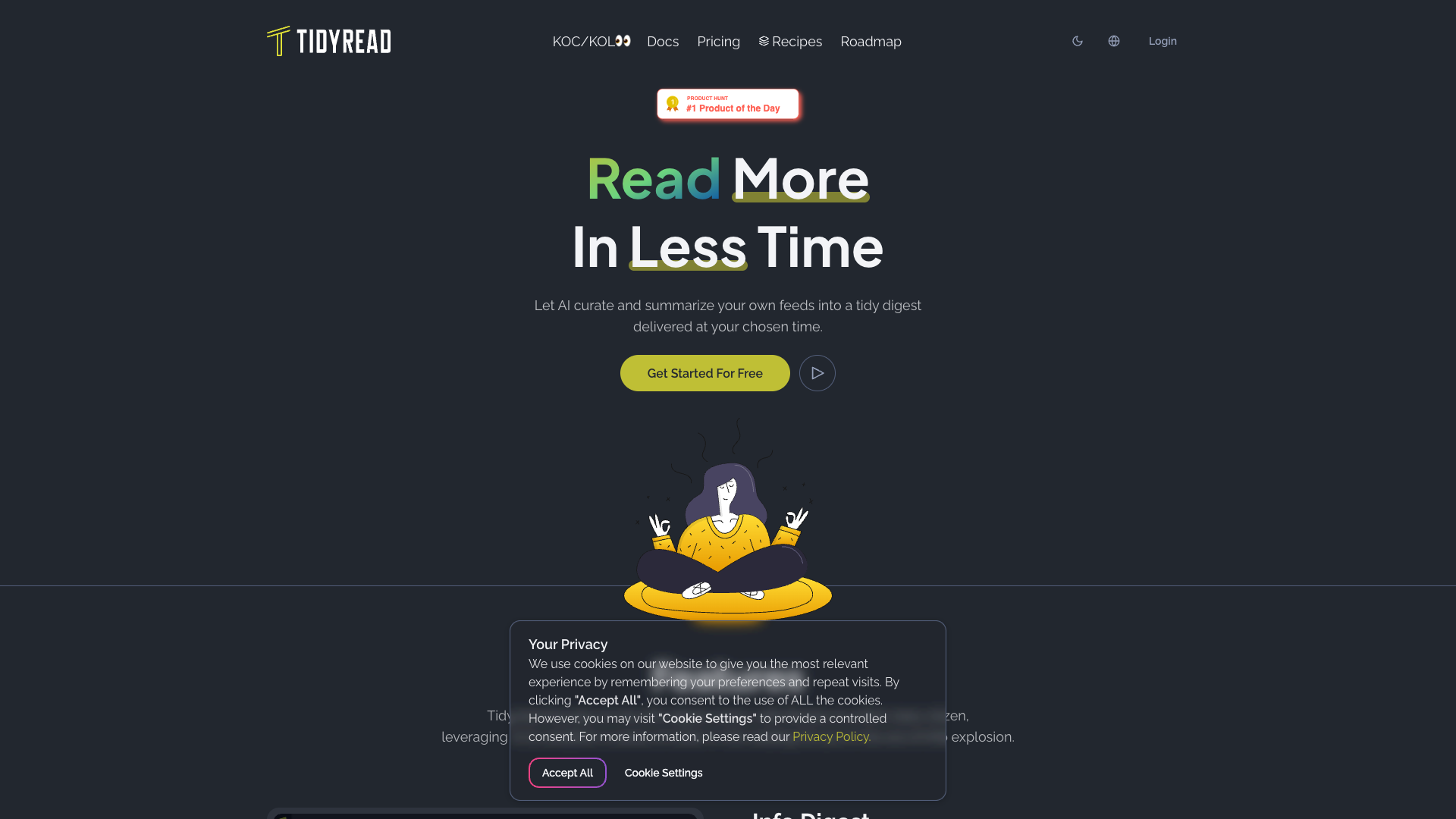
Task: Click the play button circle icon
Action: click(817, 373)
